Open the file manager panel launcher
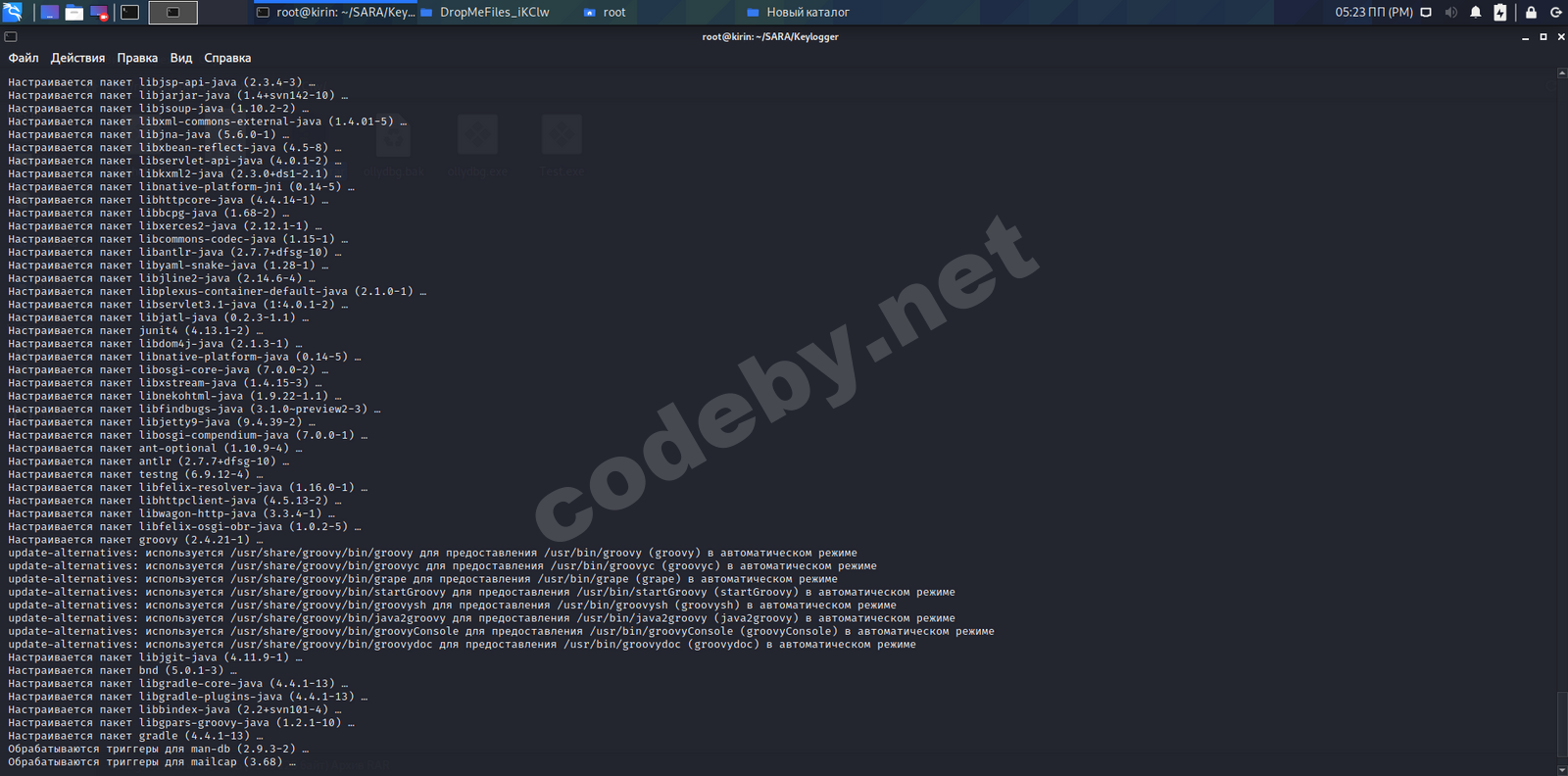The image size is (1568, 776). tap(74, 13)
